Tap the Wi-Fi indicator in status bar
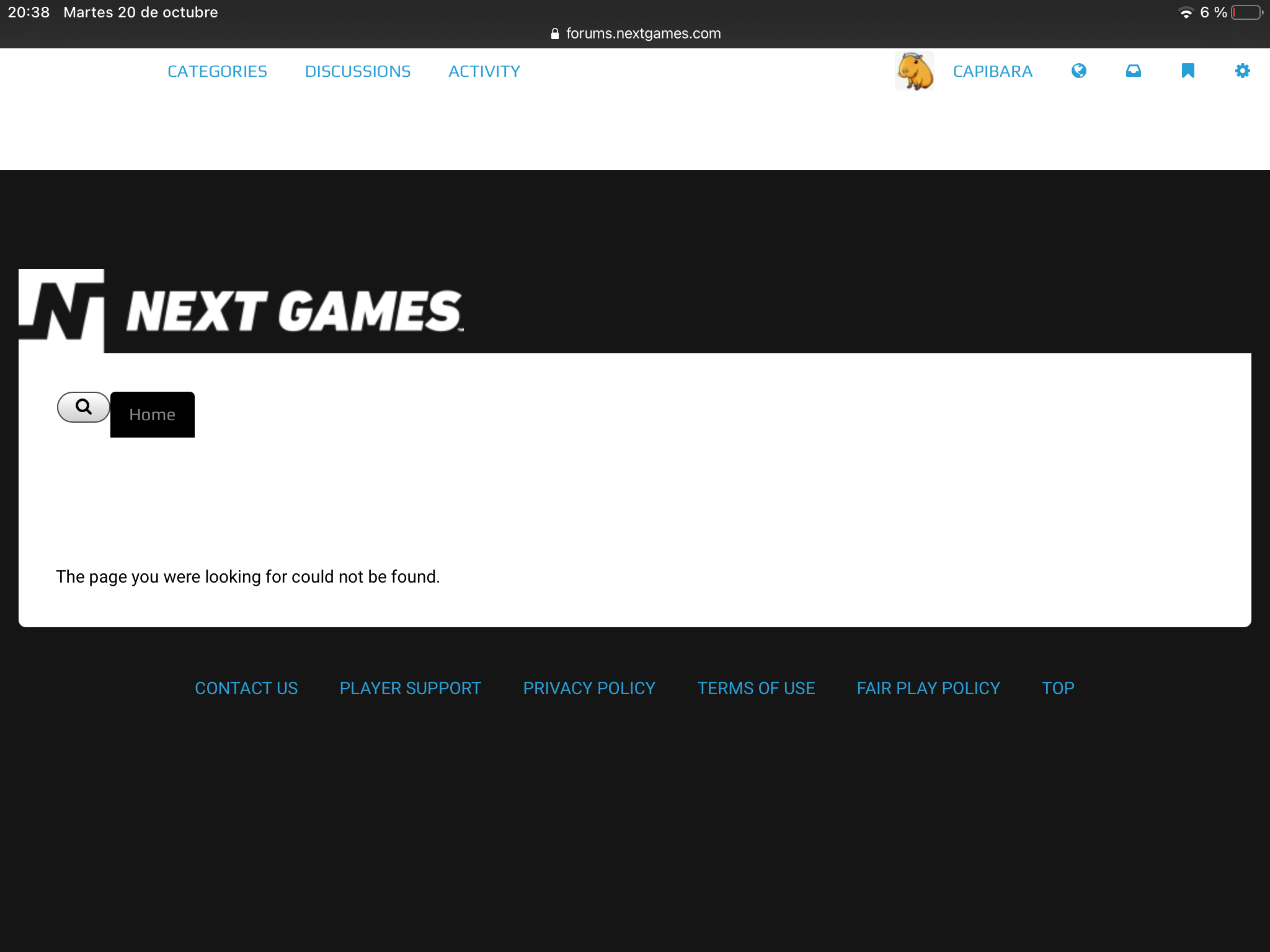1270x952 pixels. point(1186,12)
